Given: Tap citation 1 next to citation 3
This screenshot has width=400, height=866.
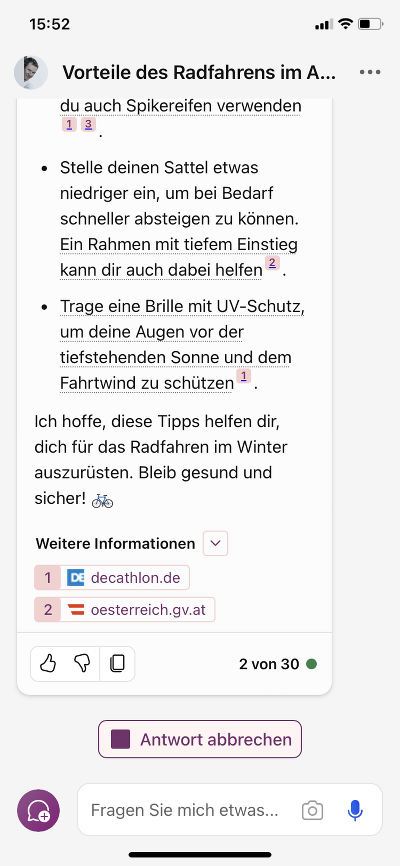Looking at the screenshot, I should [69, 124].
